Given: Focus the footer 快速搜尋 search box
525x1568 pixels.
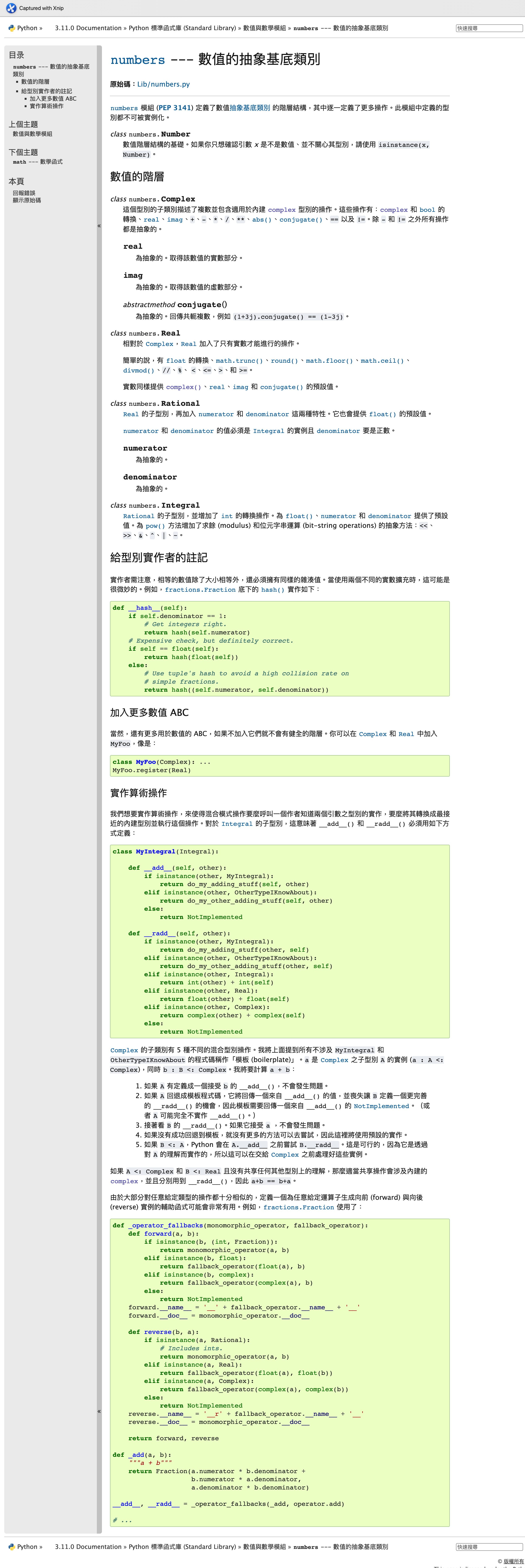Looking at the screenshot, I should tap(489, 1547).
